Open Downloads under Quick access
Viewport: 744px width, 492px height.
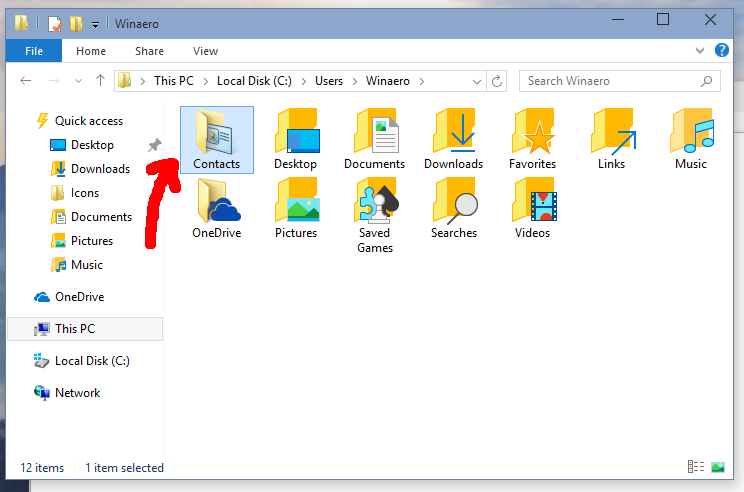(90, 168)
